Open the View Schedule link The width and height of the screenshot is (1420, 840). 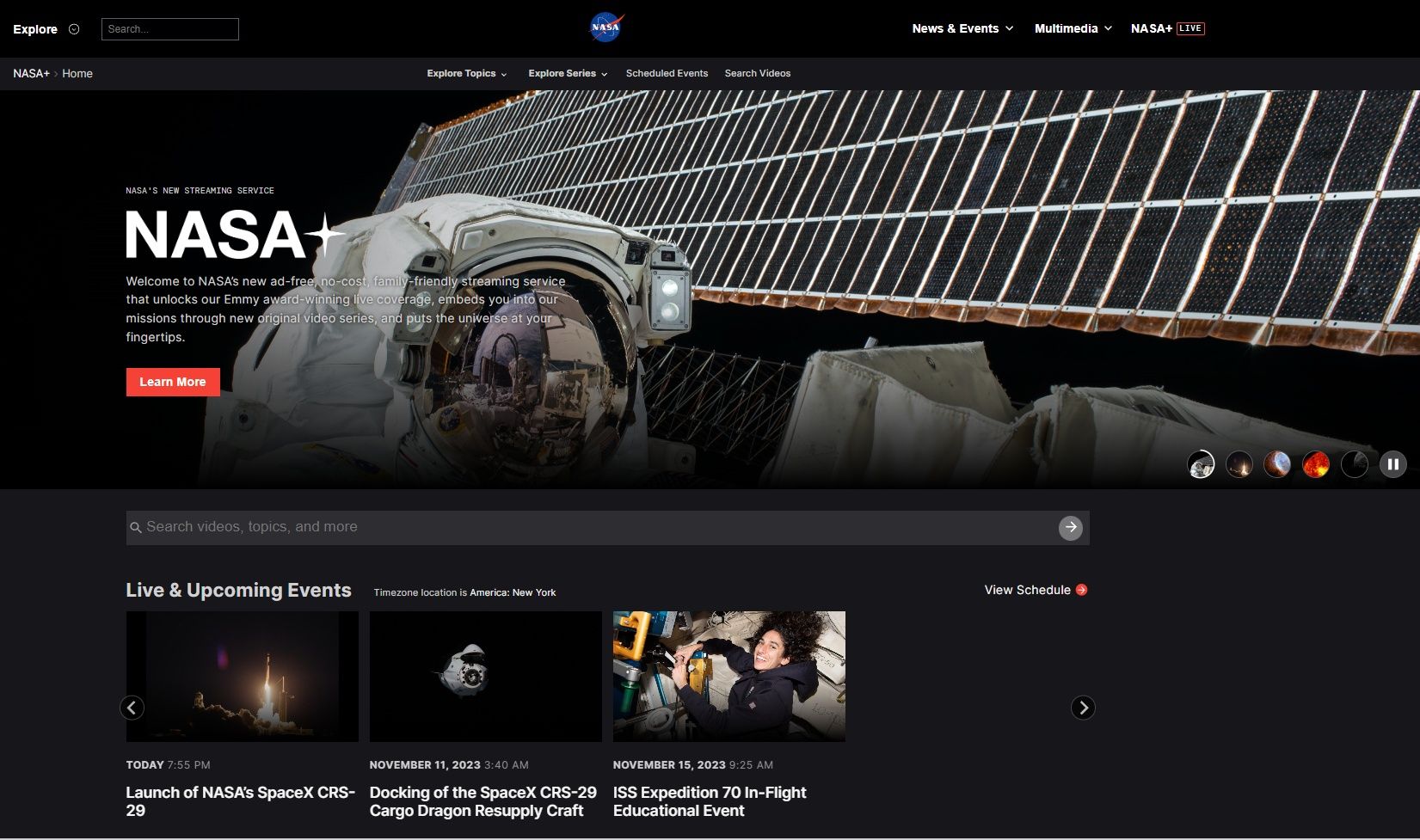pyautogui.click(x=1027, y=590)
